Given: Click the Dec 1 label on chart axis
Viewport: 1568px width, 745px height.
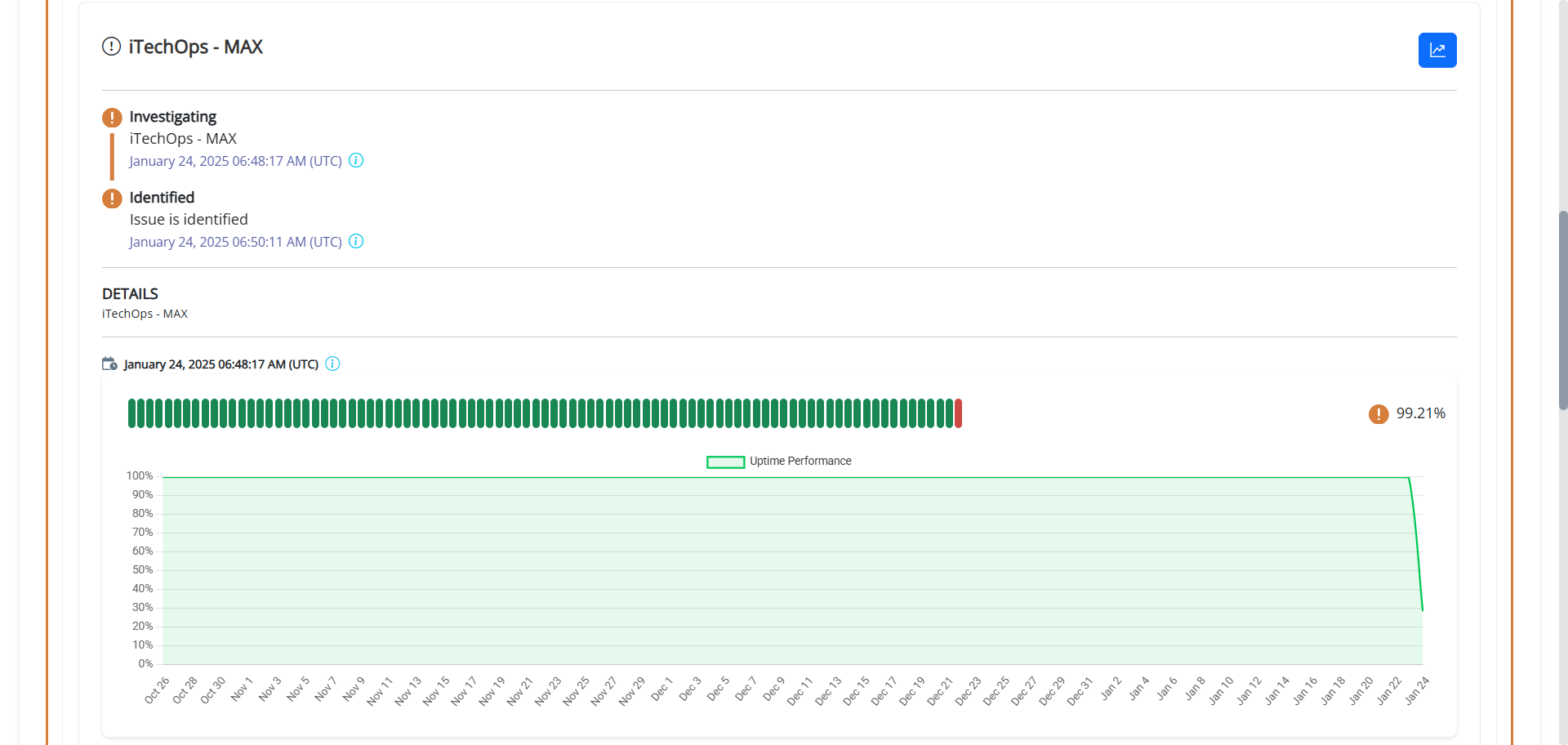Looking at the screenshot, I should pos(661,689).
